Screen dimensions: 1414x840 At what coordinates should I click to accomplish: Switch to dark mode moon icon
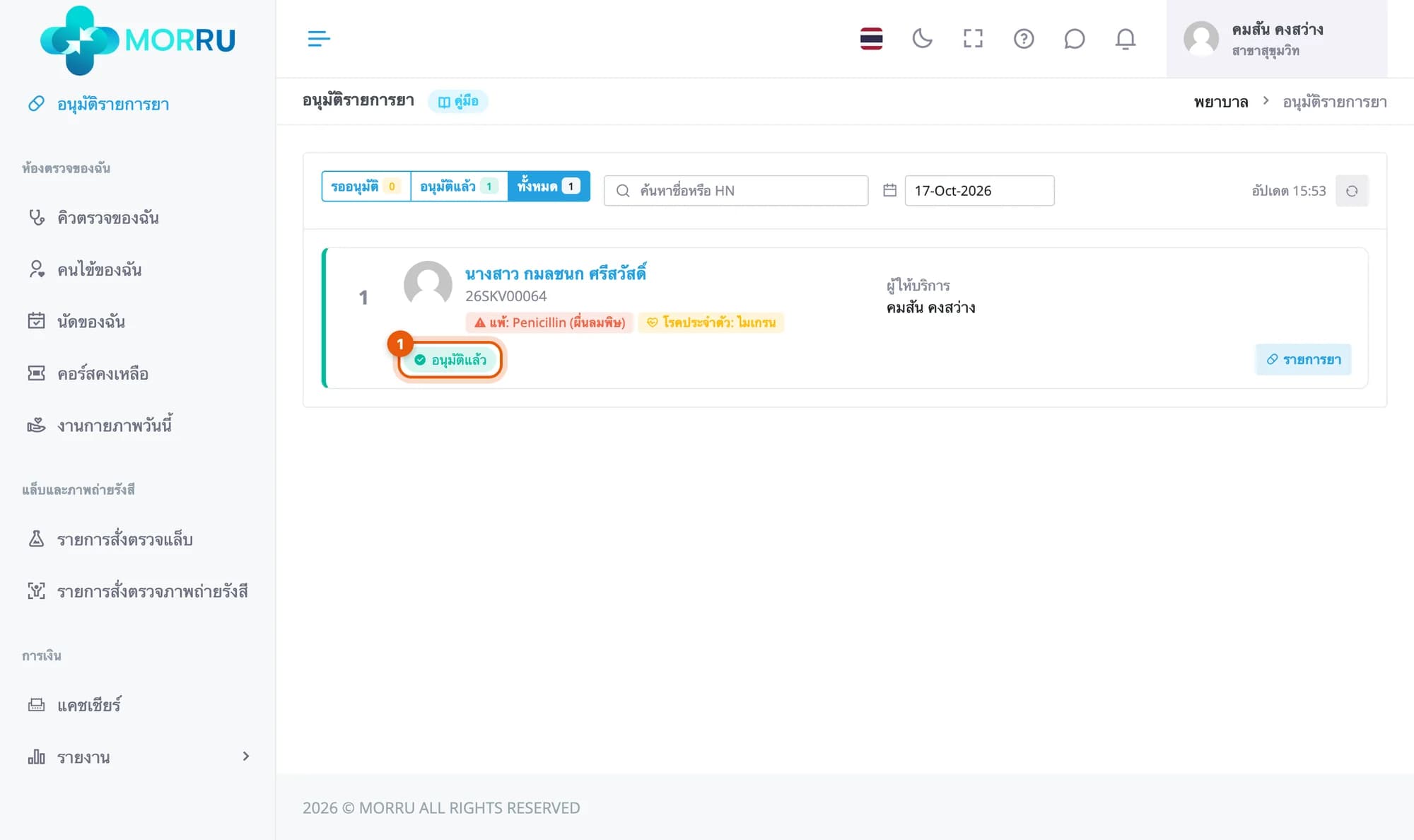click(922, 38)
